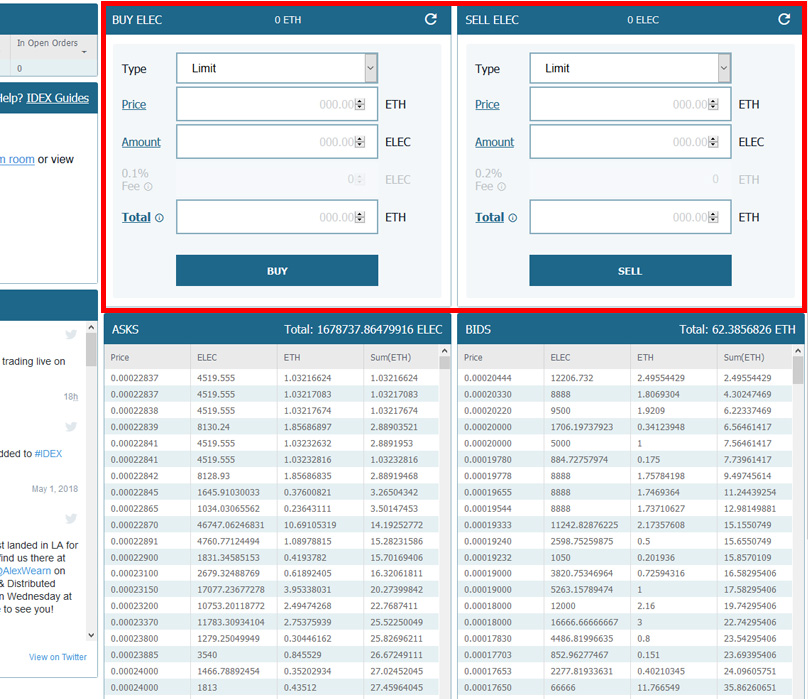This screenshot has width=808, height=699.
Task: Click the View on Twitter link
Action: coord(58,657)
